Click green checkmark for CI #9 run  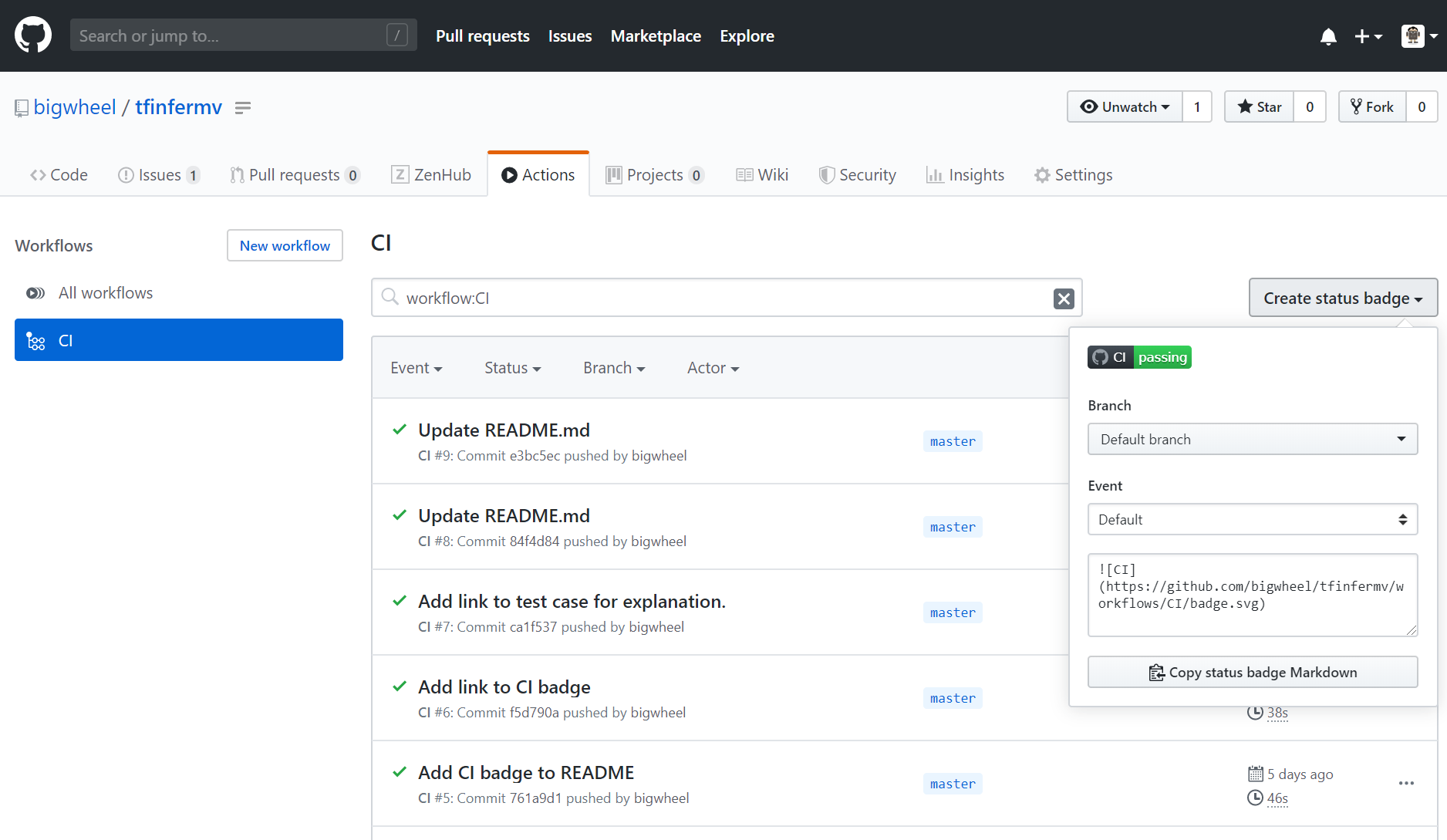(x=400, y=430)
